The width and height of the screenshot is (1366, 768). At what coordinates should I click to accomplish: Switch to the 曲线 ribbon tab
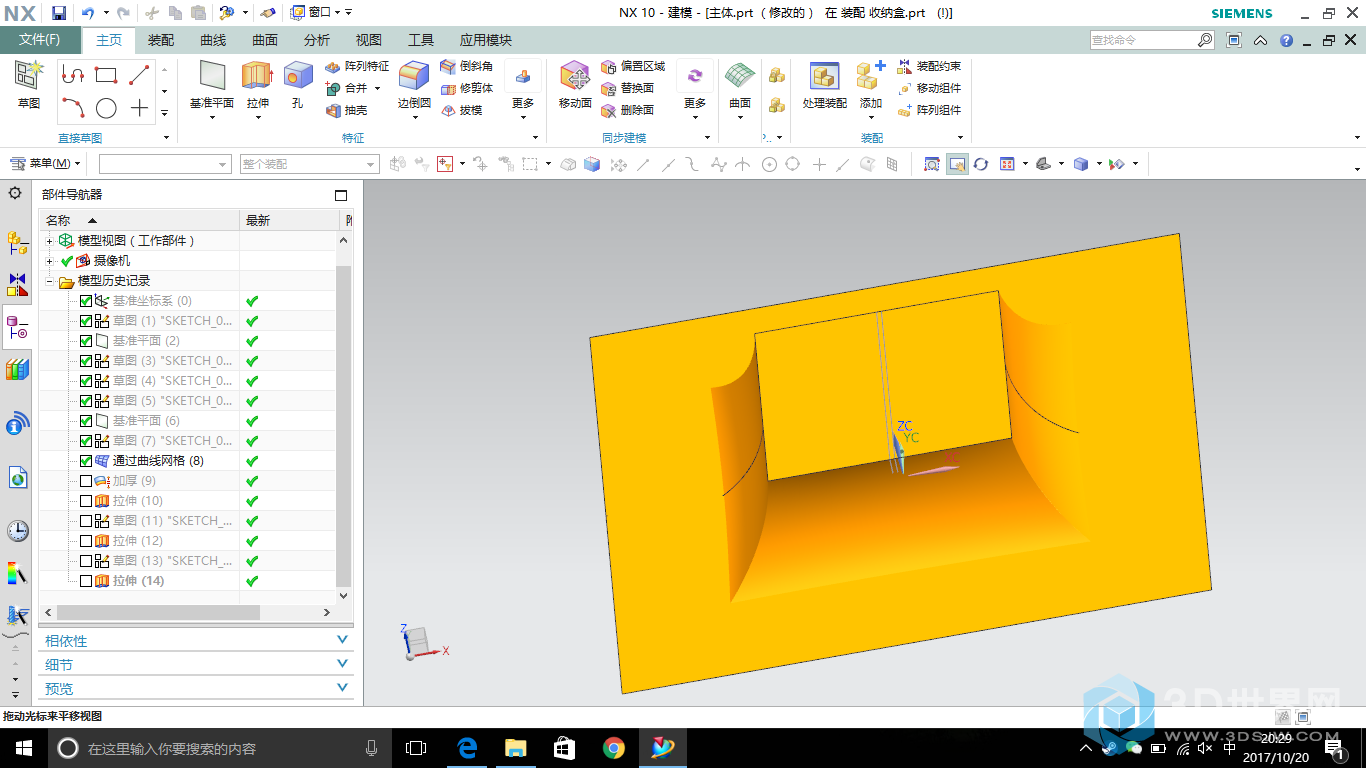tap(213, 40)
